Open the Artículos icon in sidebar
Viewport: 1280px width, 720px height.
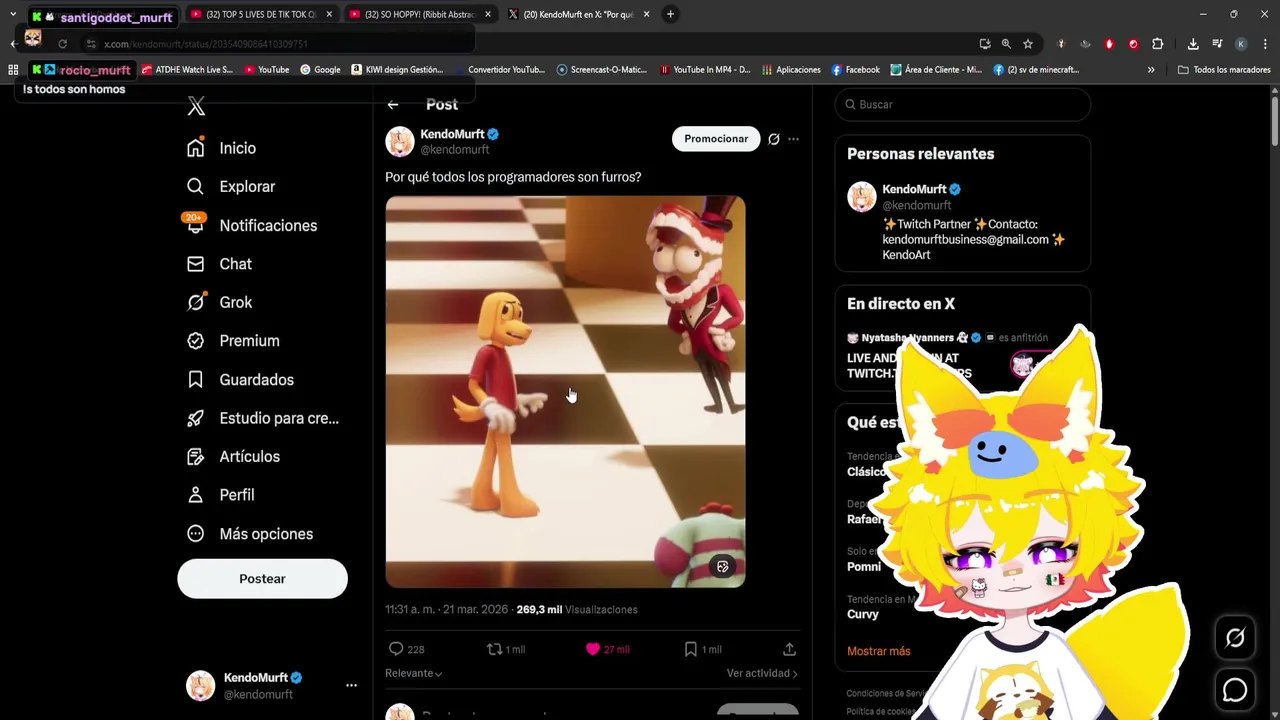point(196,457)
